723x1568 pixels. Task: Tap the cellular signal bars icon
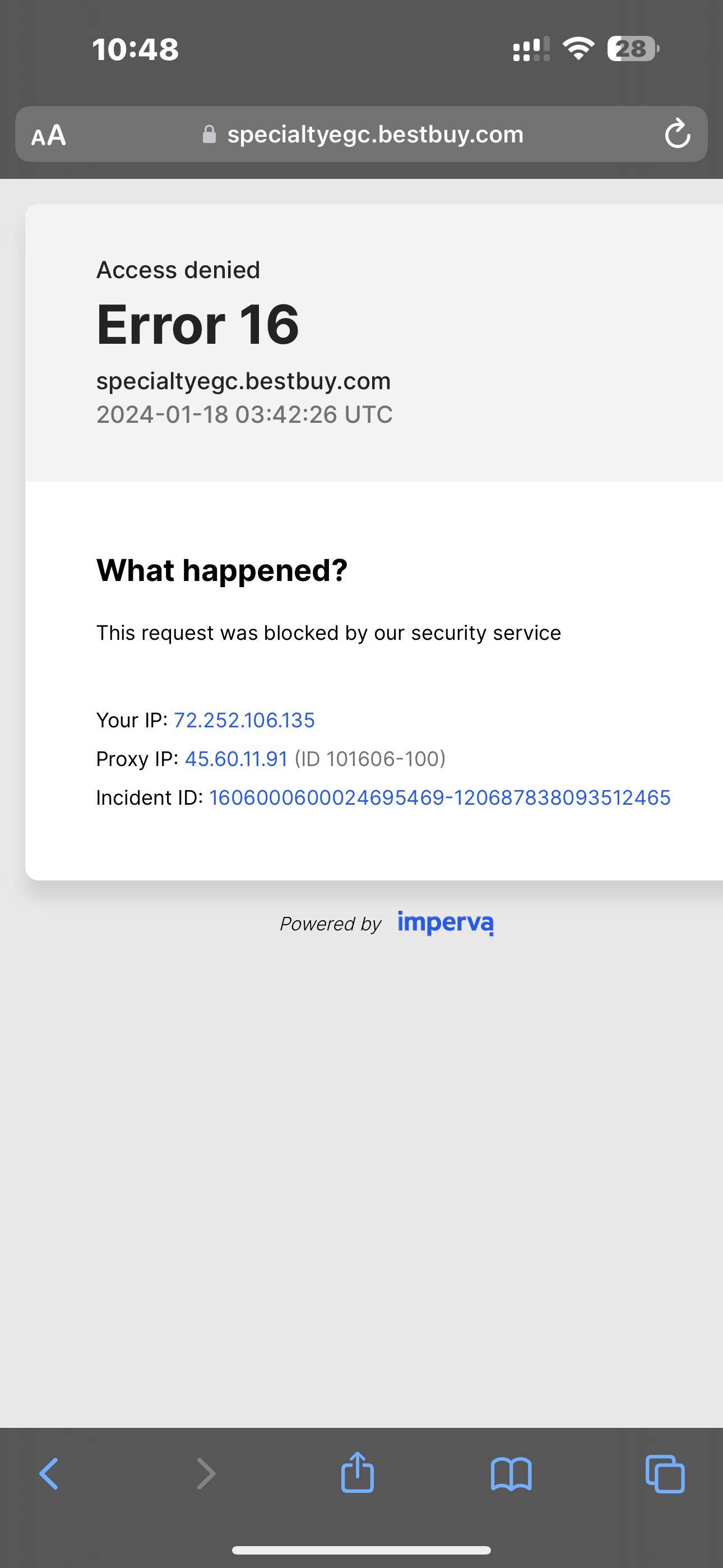(531, 49)
